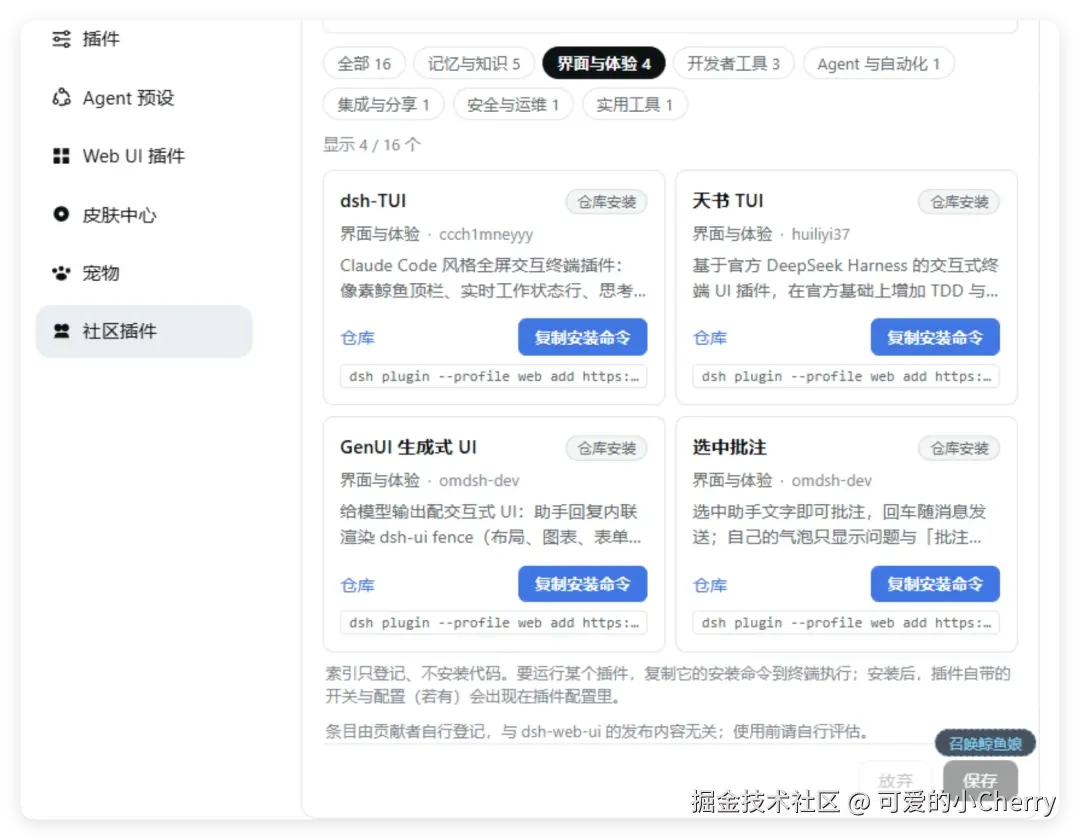Screen dimensions: 1080x840
Task: Click the dsh-TUI card title
Action: click(373, 201)
